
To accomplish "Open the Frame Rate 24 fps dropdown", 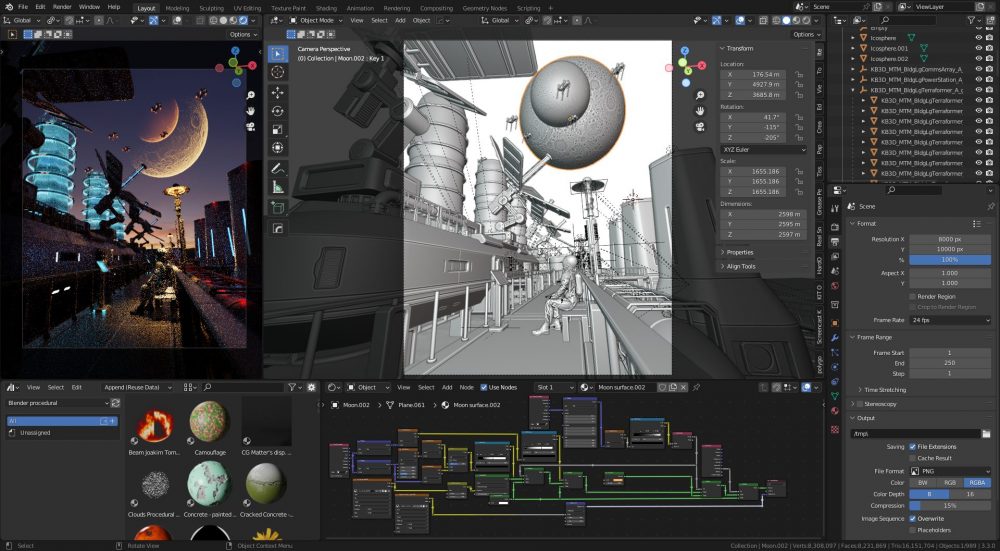I will [950, 320].
